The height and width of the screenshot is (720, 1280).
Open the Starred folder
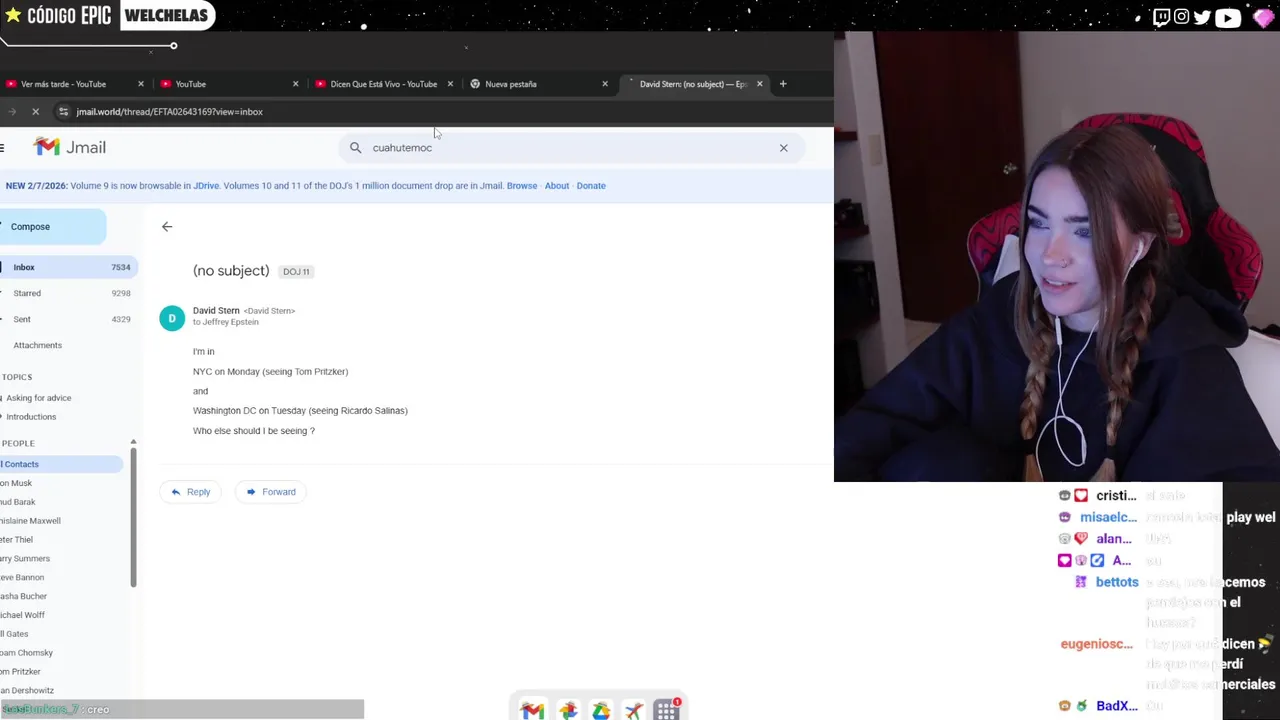(x=66, y=293)
